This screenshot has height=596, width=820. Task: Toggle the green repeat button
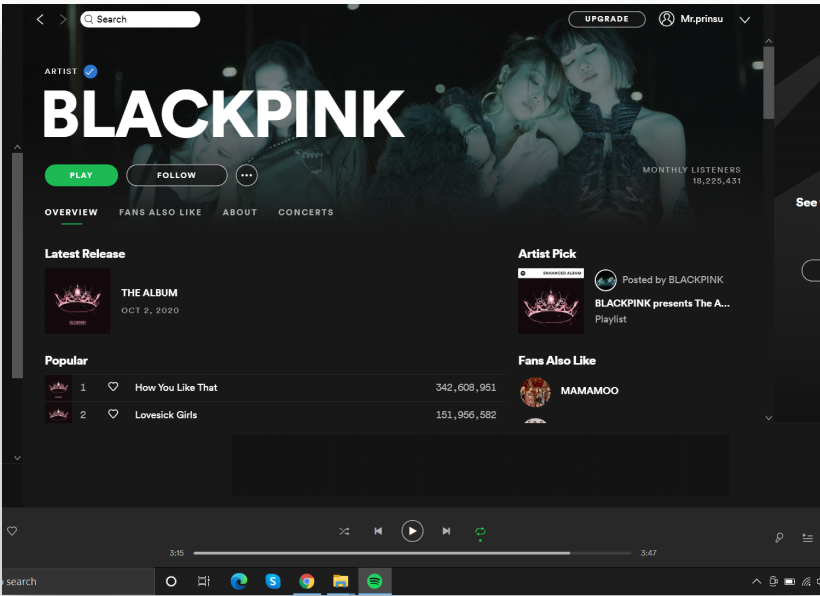[x=480, y=532]
